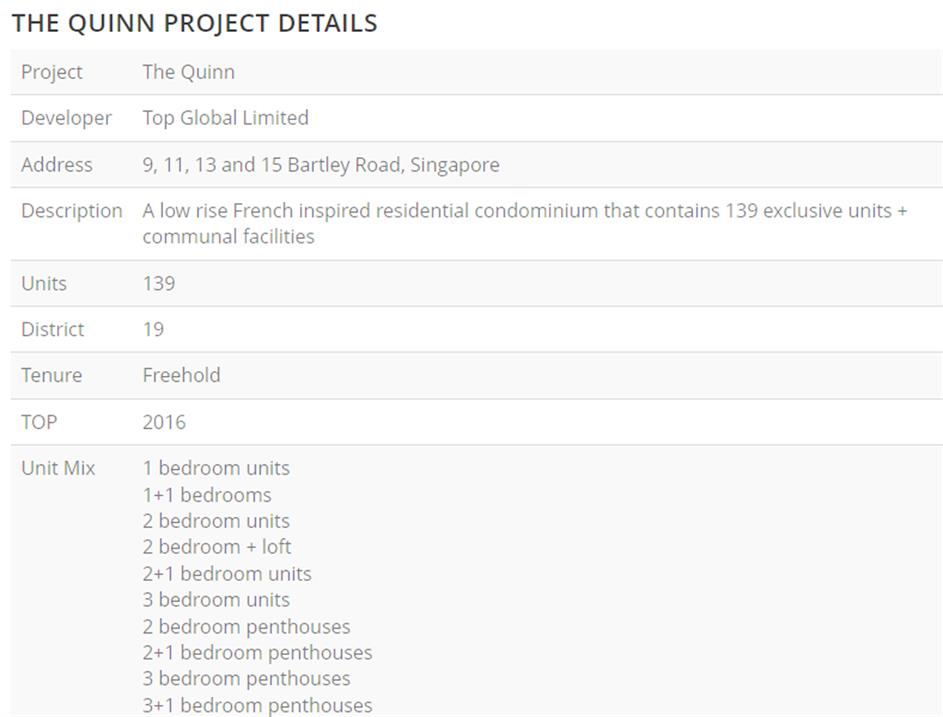Click the '2016' TOP value

pyautogui.click(x=164, y=422)
